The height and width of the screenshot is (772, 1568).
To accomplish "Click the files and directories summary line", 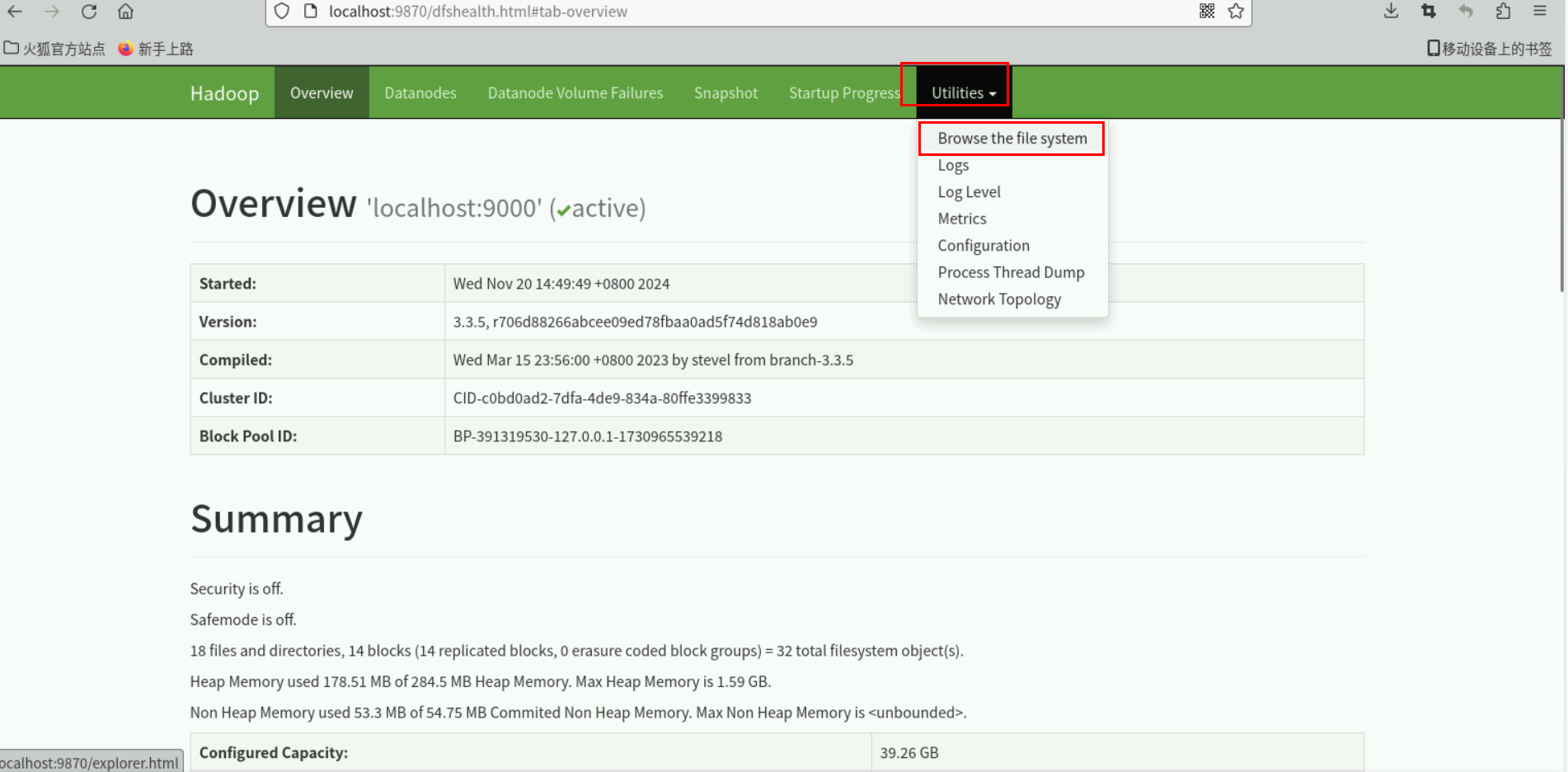I will [x=577, y=651].
